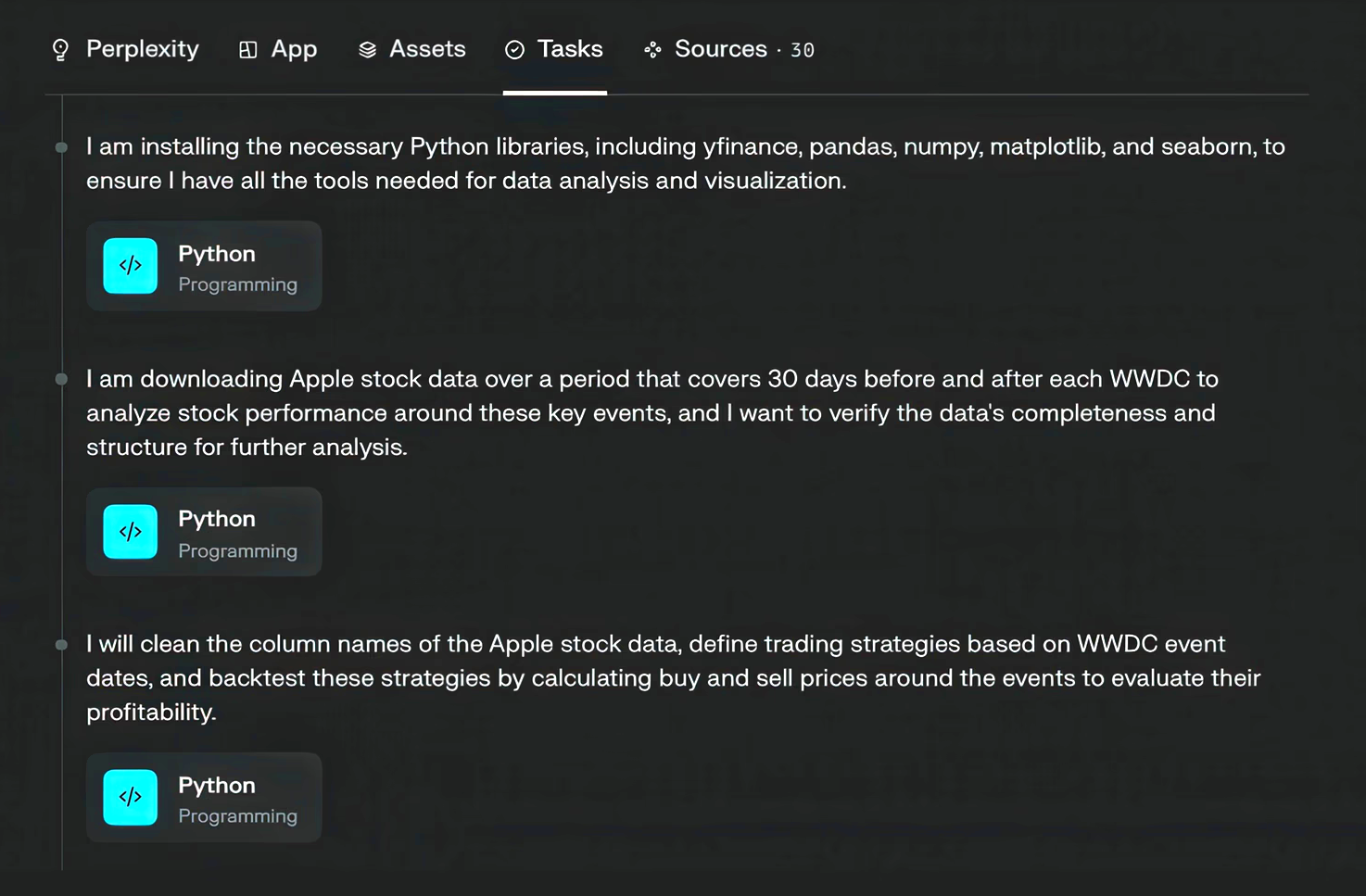
Task: Click the second Python code bracket icon
Action: (130, 532)
